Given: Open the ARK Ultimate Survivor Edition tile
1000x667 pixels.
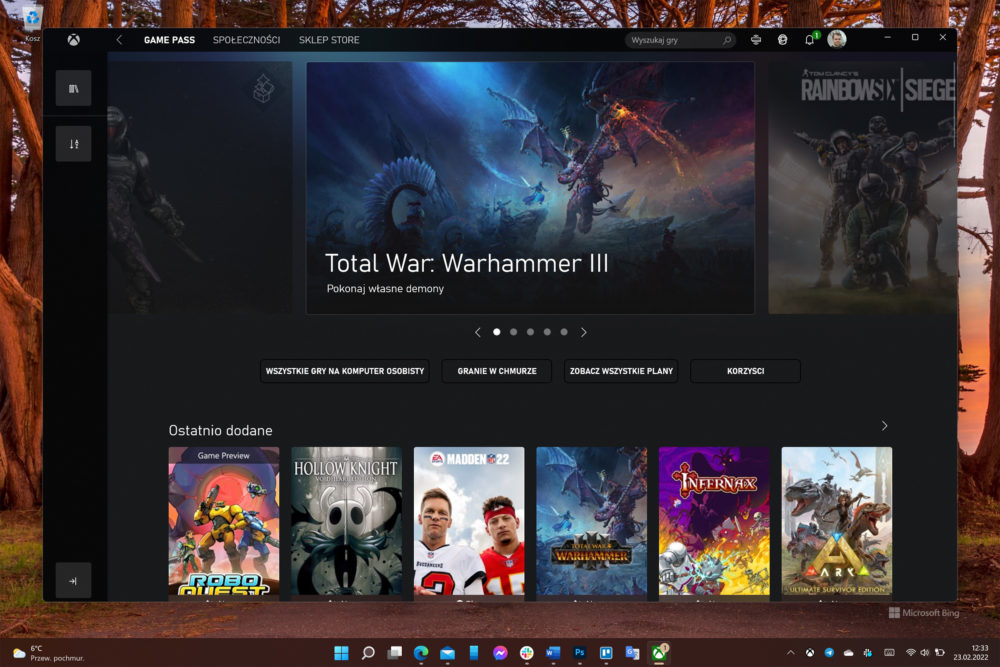Looking at the screenshot, I should click(837, 522).
